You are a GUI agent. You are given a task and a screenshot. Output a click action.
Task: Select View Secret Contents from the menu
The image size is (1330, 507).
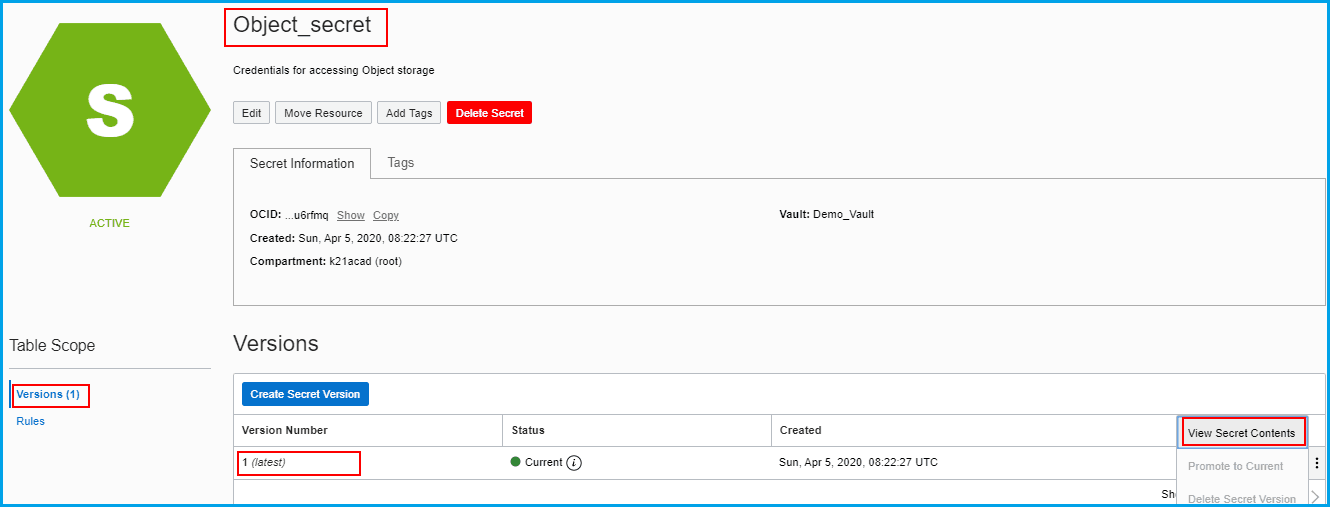1241,433
